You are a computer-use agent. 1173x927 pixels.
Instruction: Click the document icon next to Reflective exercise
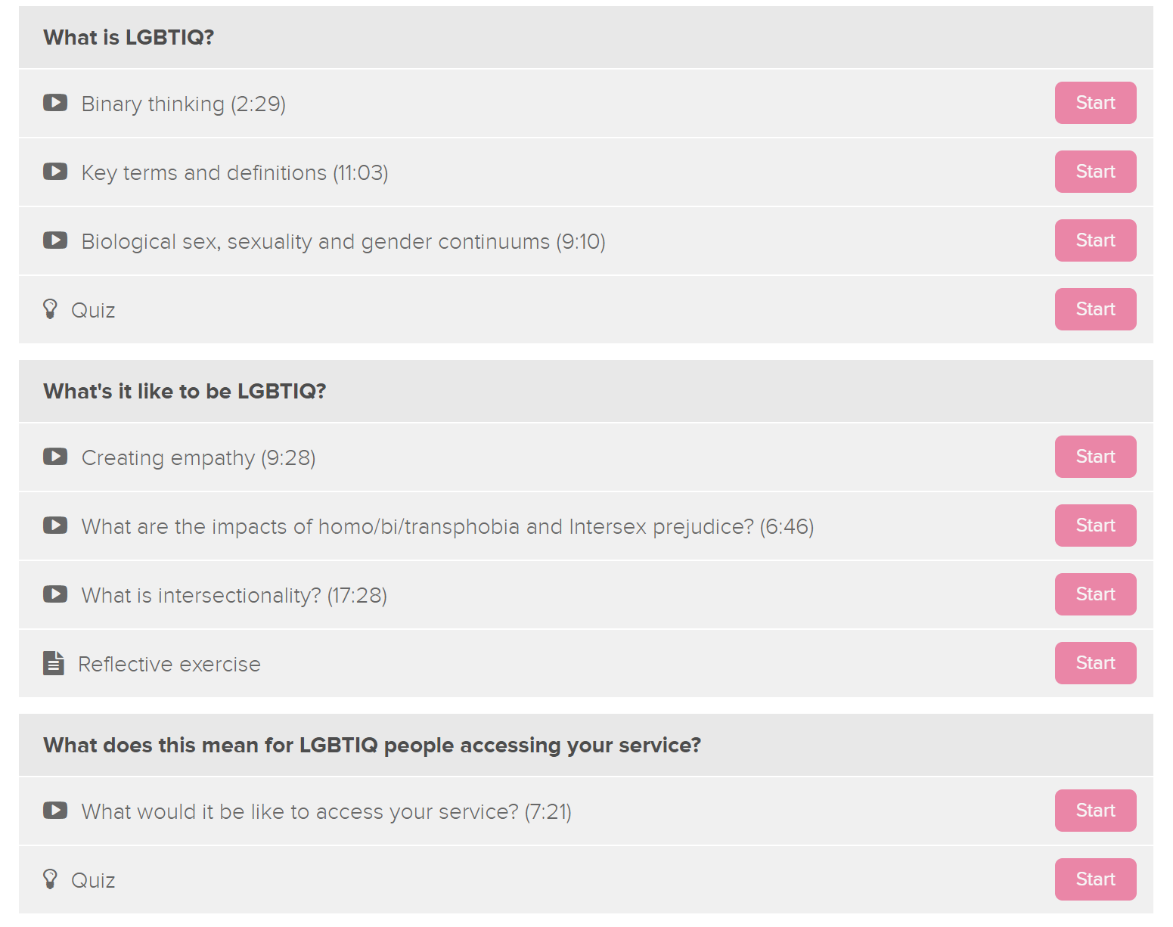tap(53, 663)
